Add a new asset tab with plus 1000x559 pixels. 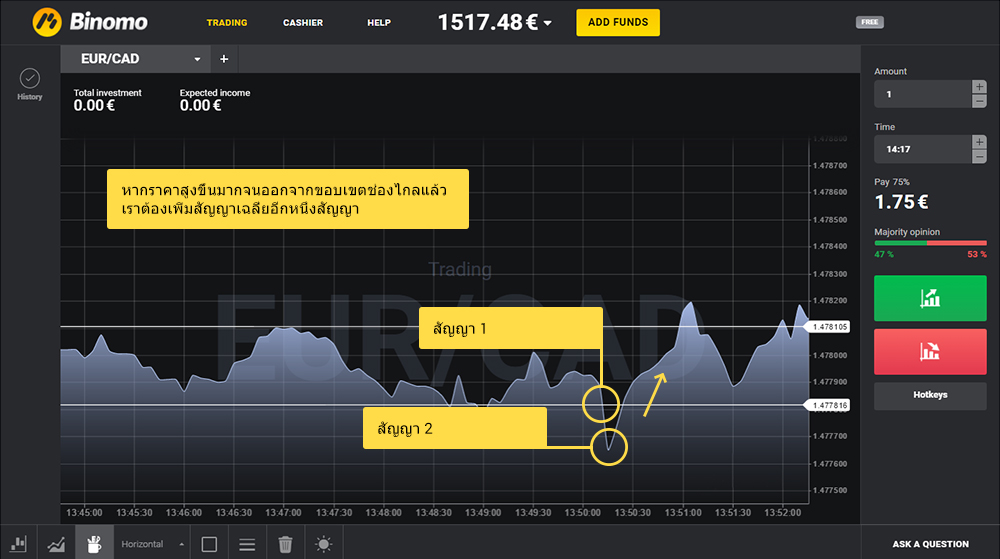pyautogui.click(x=224, y=59)
